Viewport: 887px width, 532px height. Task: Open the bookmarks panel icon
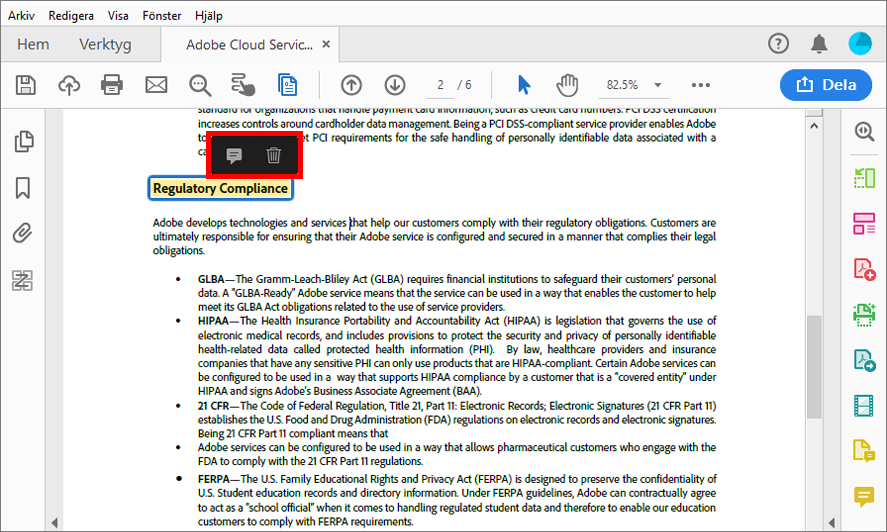tap(23, 188)
